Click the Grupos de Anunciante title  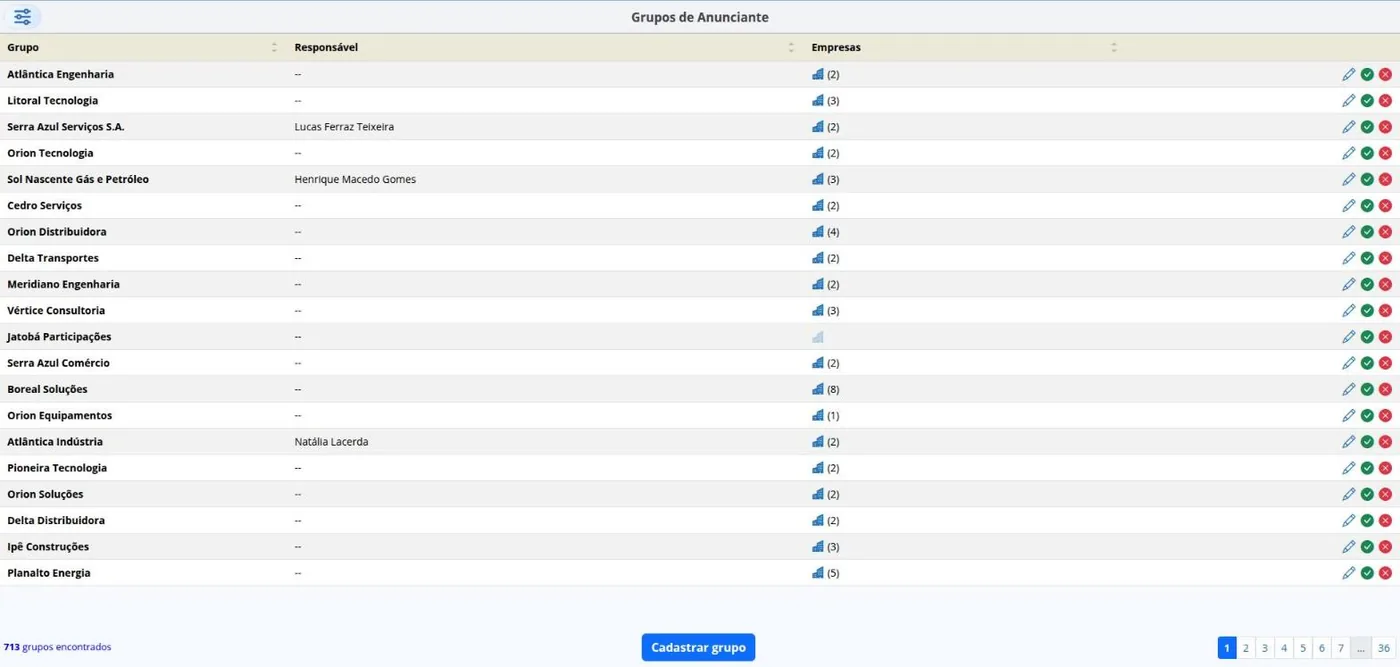pyautogui.click(x=700, y=17)
